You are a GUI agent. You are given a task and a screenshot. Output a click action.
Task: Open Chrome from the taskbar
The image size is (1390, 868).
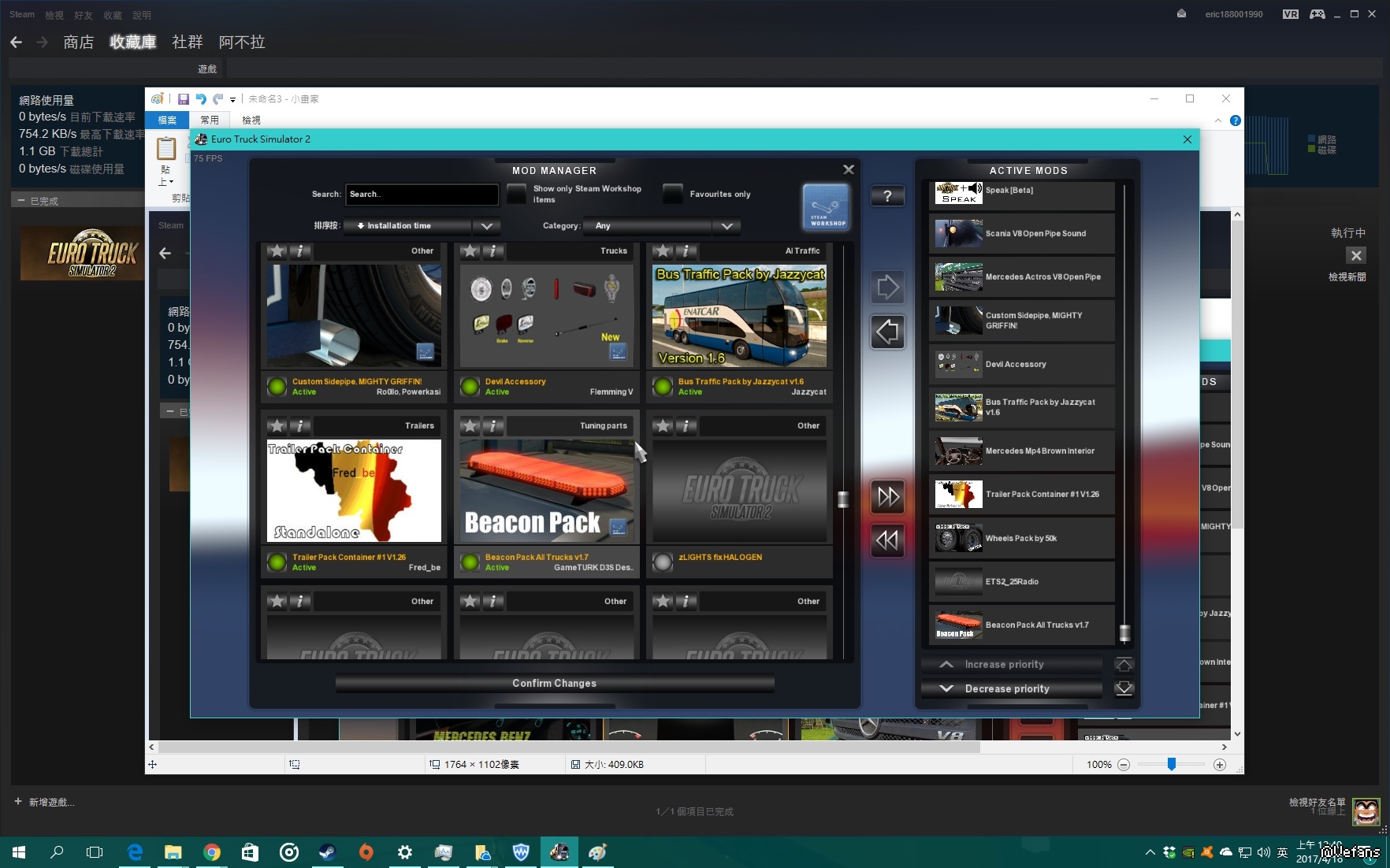[211, 852]
